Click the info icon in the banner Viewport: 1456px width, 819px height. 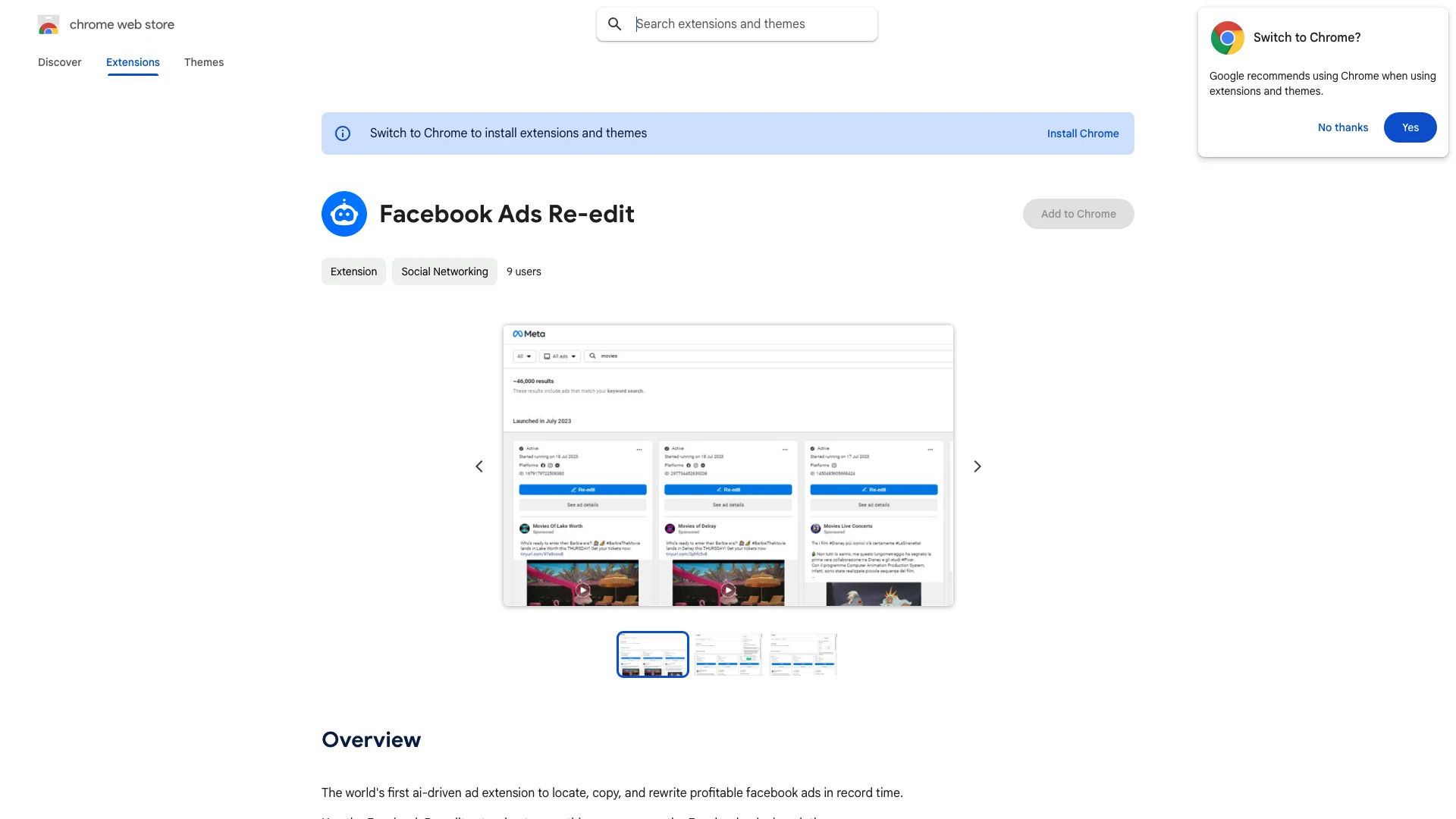tap(343, 133)
